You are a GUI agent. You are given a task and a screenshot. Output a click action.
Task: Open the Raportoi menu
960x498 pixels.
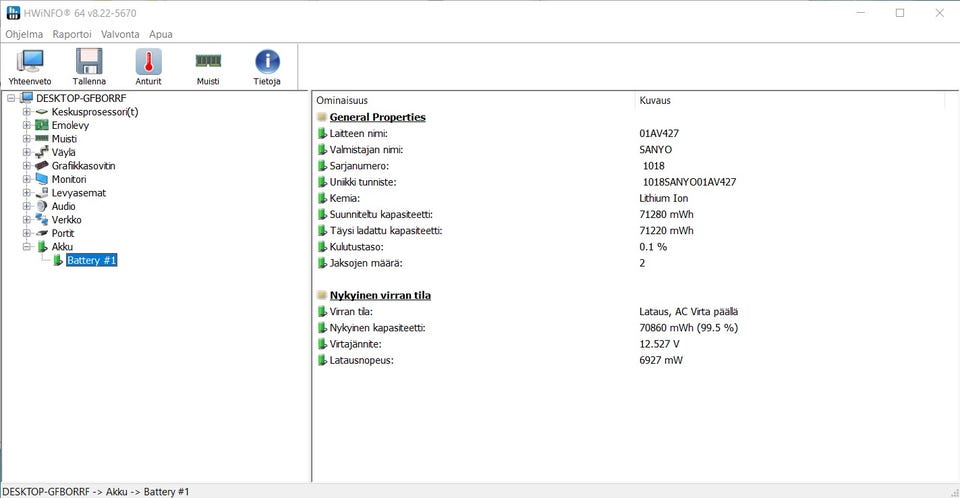pyautogui.click(x=72, y=34)
